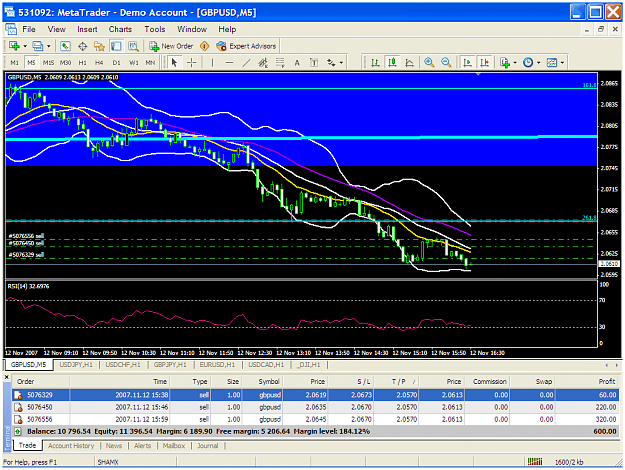Click the yellow diamond MetaEditor icon
The height and width of the screenshot is (470, 625).
point(204,46)
